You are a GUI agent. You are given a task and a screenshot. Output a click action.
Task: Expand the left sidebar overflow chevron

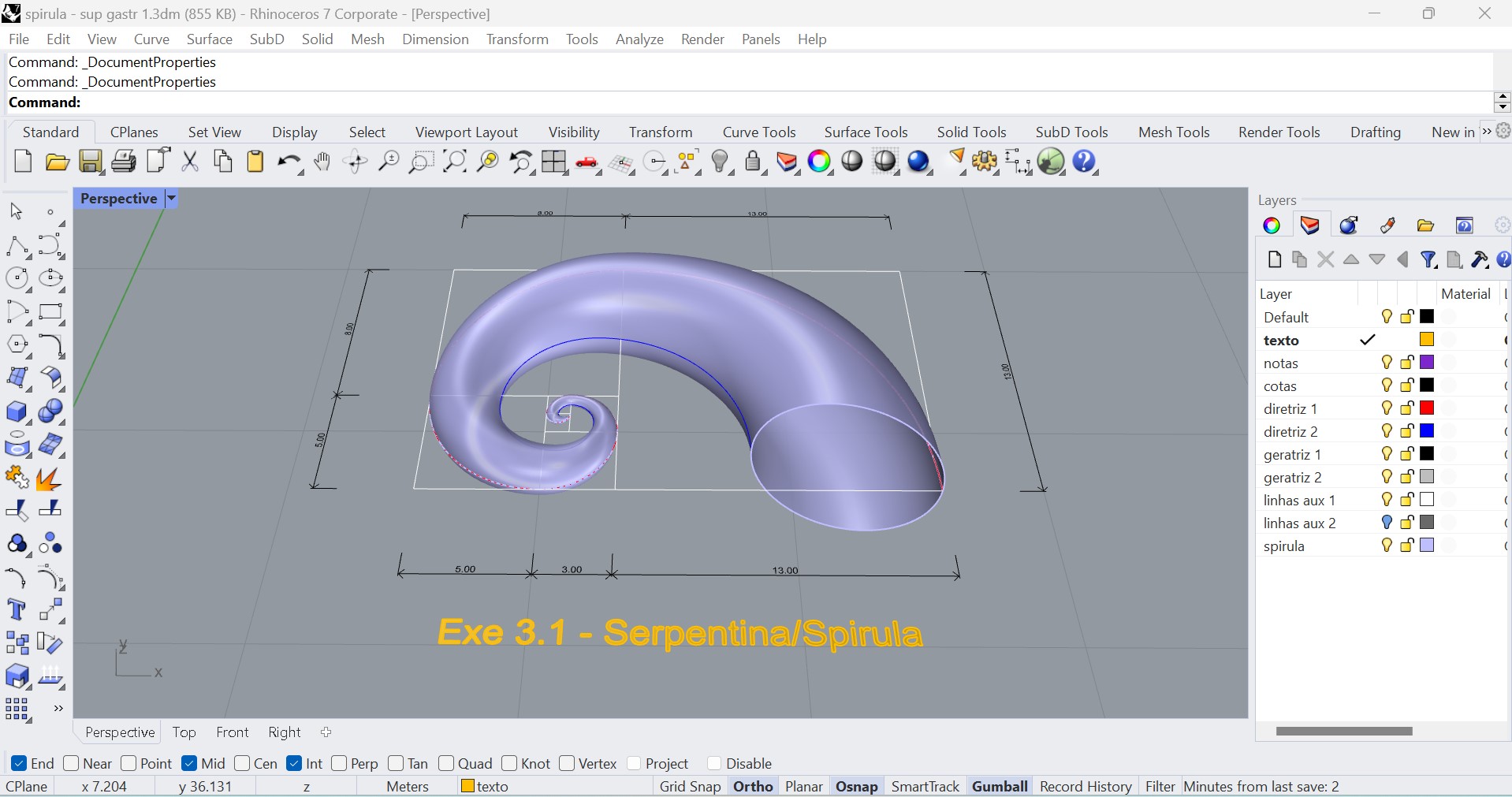point(58,709)
